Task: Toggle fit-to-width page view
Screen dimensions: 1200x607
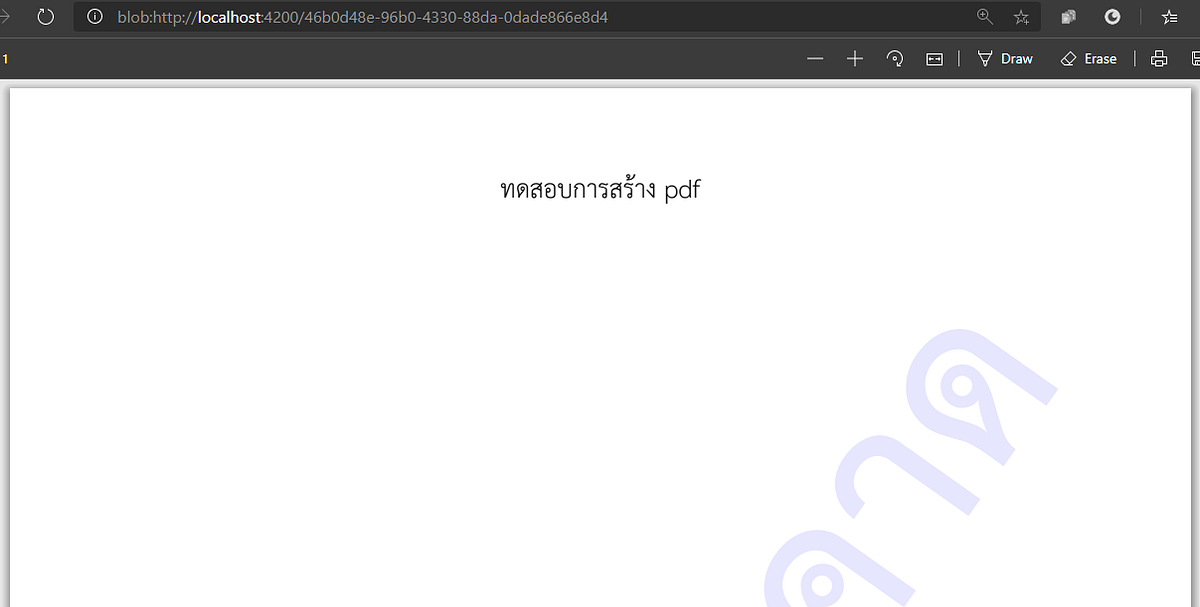Action: (x=934, y=58)
